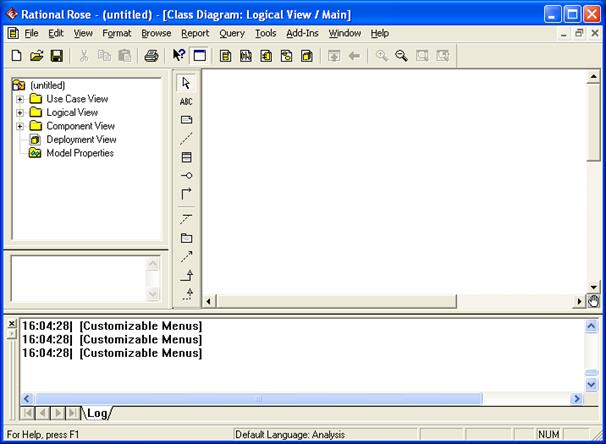Image resolution: width=606 pixels, height=444 pixels.
Task: Open the Query menu
Action: (232, 33)
